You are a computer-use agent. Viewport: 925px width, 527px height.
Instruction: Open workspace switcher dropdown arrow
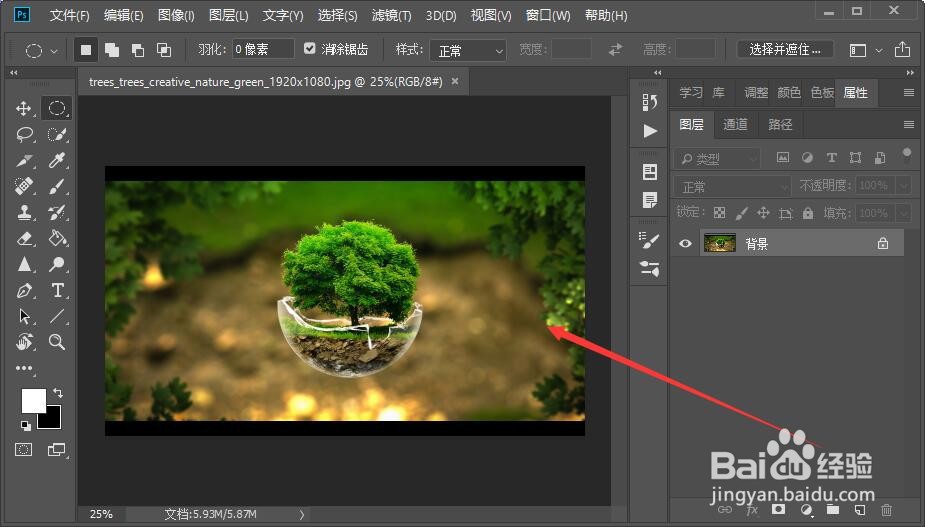coord(879,51)
